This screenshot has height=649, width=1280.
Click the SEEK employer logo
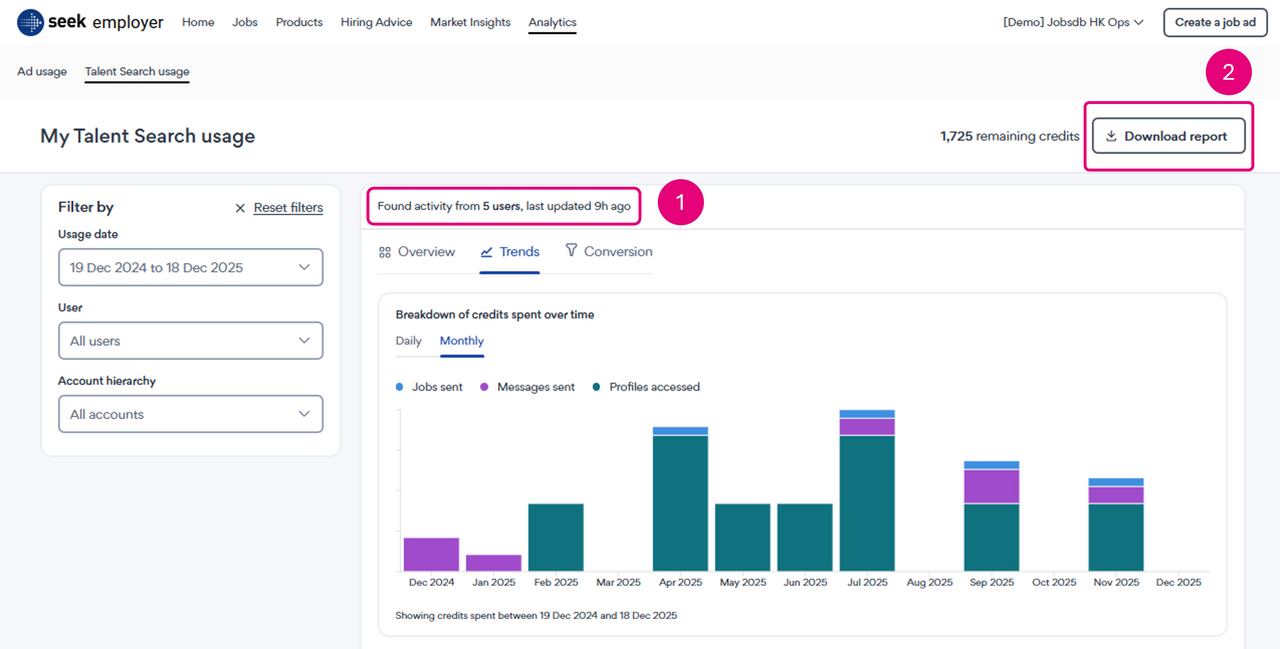click(90, 22)
